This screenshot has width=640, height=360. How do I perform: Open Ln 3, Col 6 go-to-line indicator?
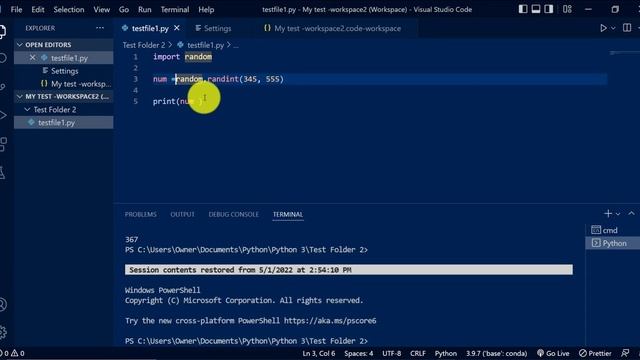click(319, 353)
